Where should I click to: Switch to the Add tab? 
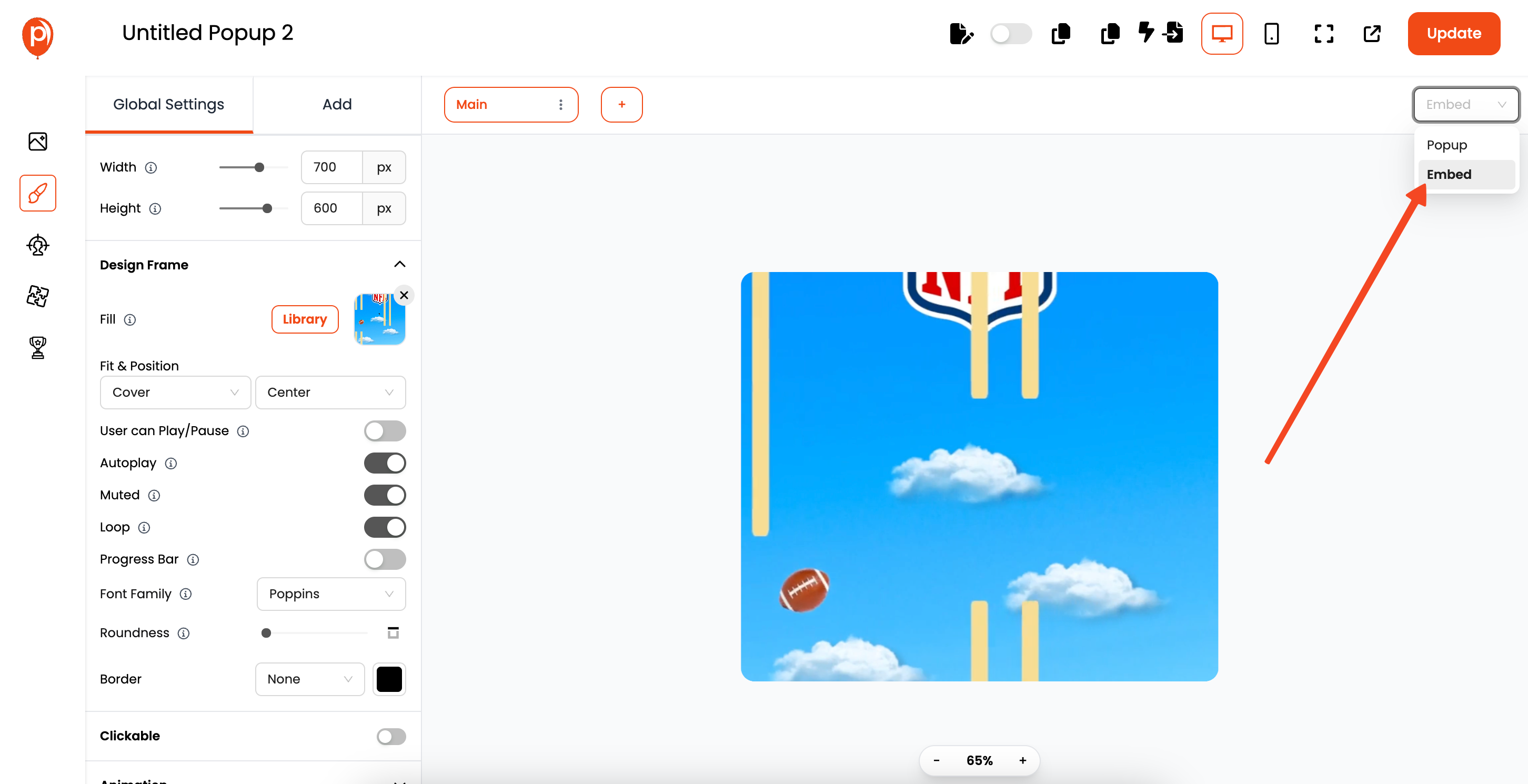337,104
